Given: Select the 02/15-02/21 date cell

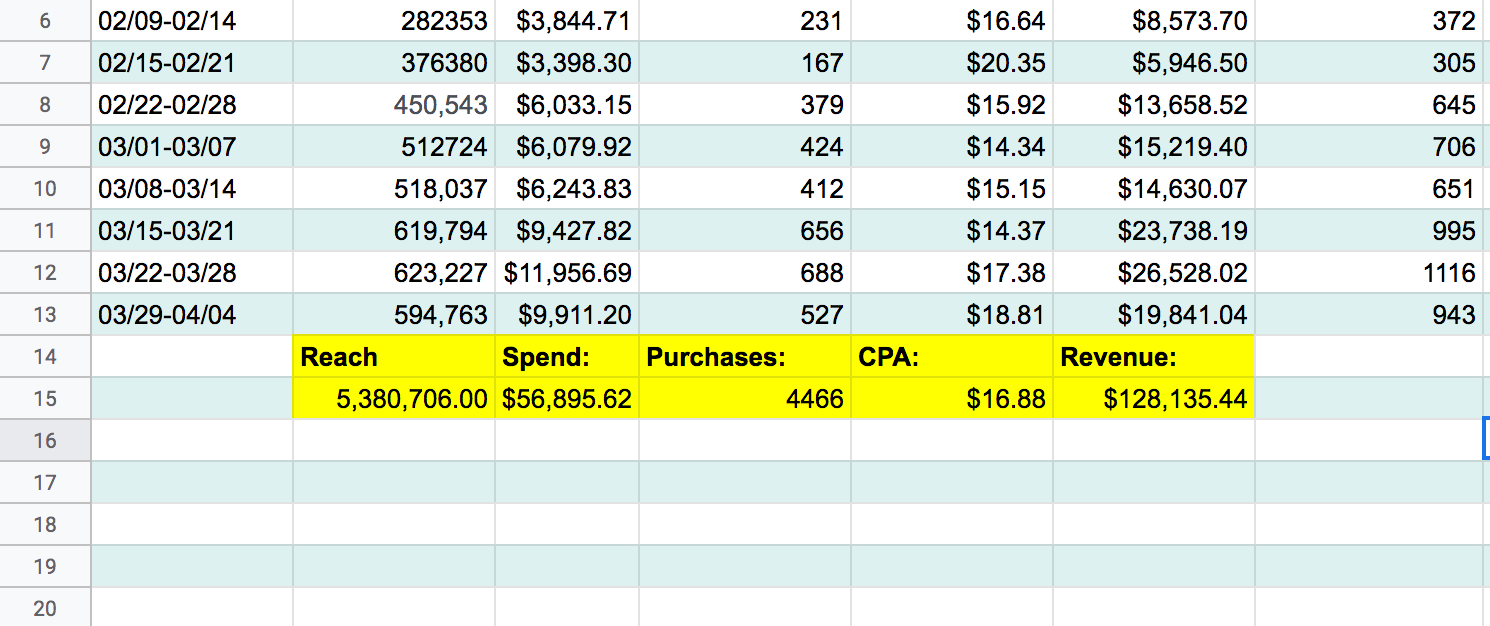Looking at the screenshot, I should [191, 63].
